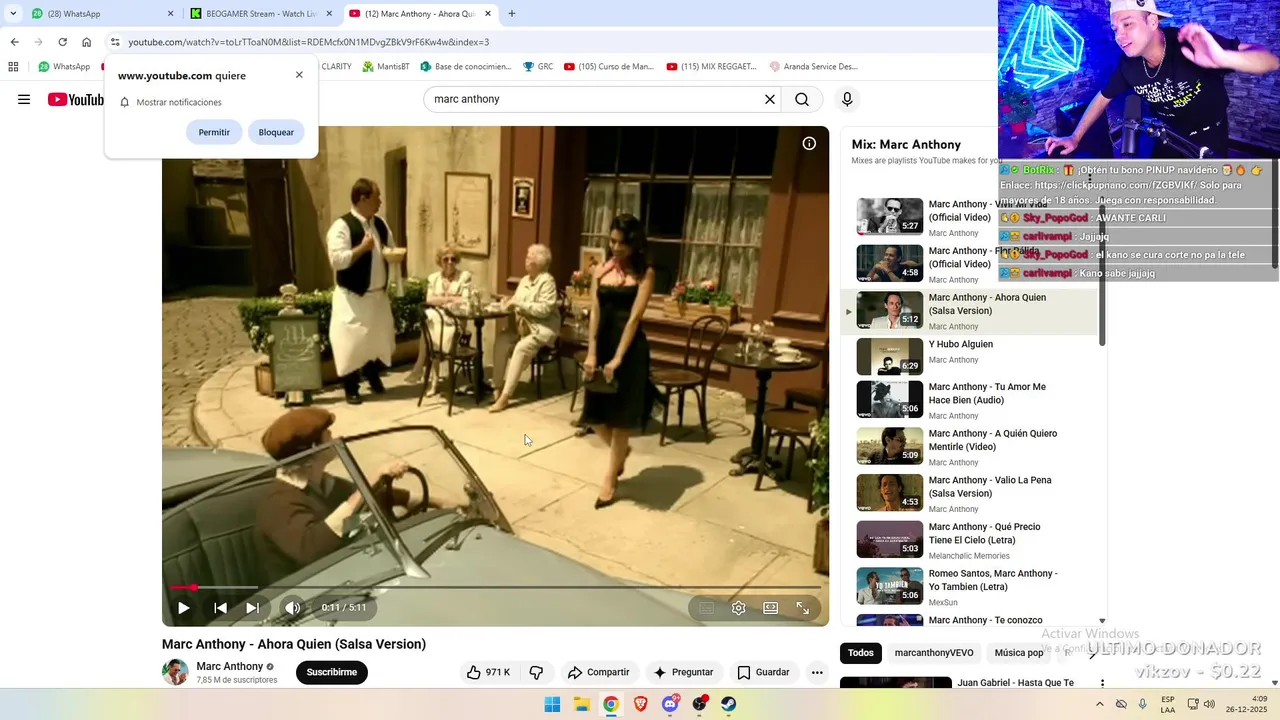Open the Preguntar AI ask button
This screenshot has width=1280, height=720.
point(683,672)
